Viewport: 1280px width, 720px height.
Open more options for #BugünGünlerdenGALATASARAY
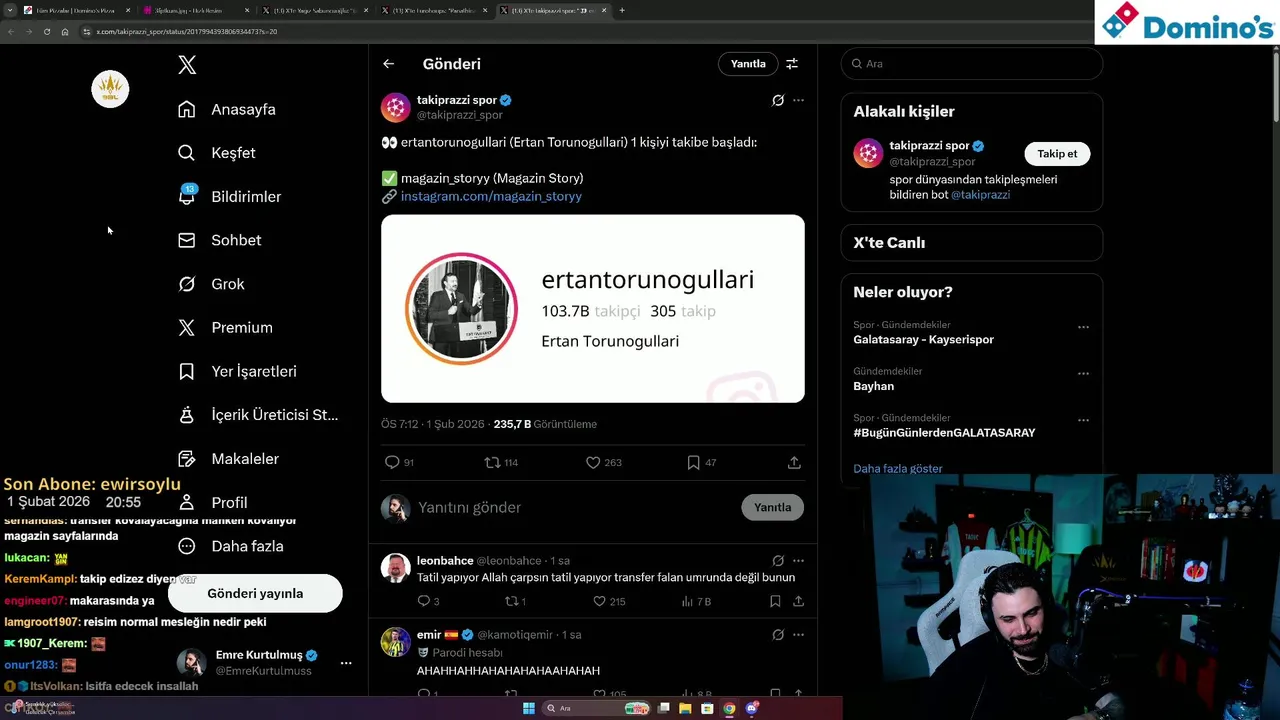(x=1083, y=420)
